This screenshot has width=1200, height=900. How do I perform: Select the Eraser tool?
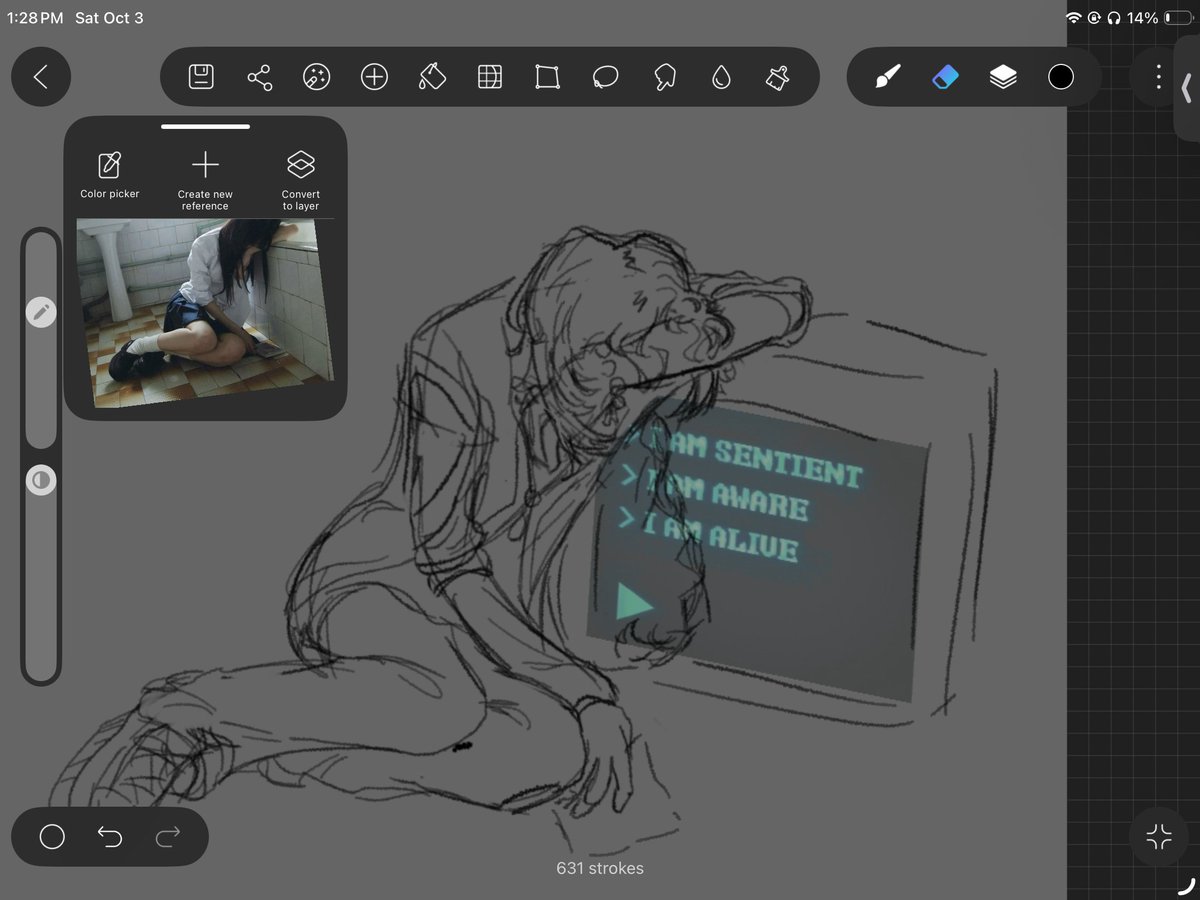(x=945, y=77)
